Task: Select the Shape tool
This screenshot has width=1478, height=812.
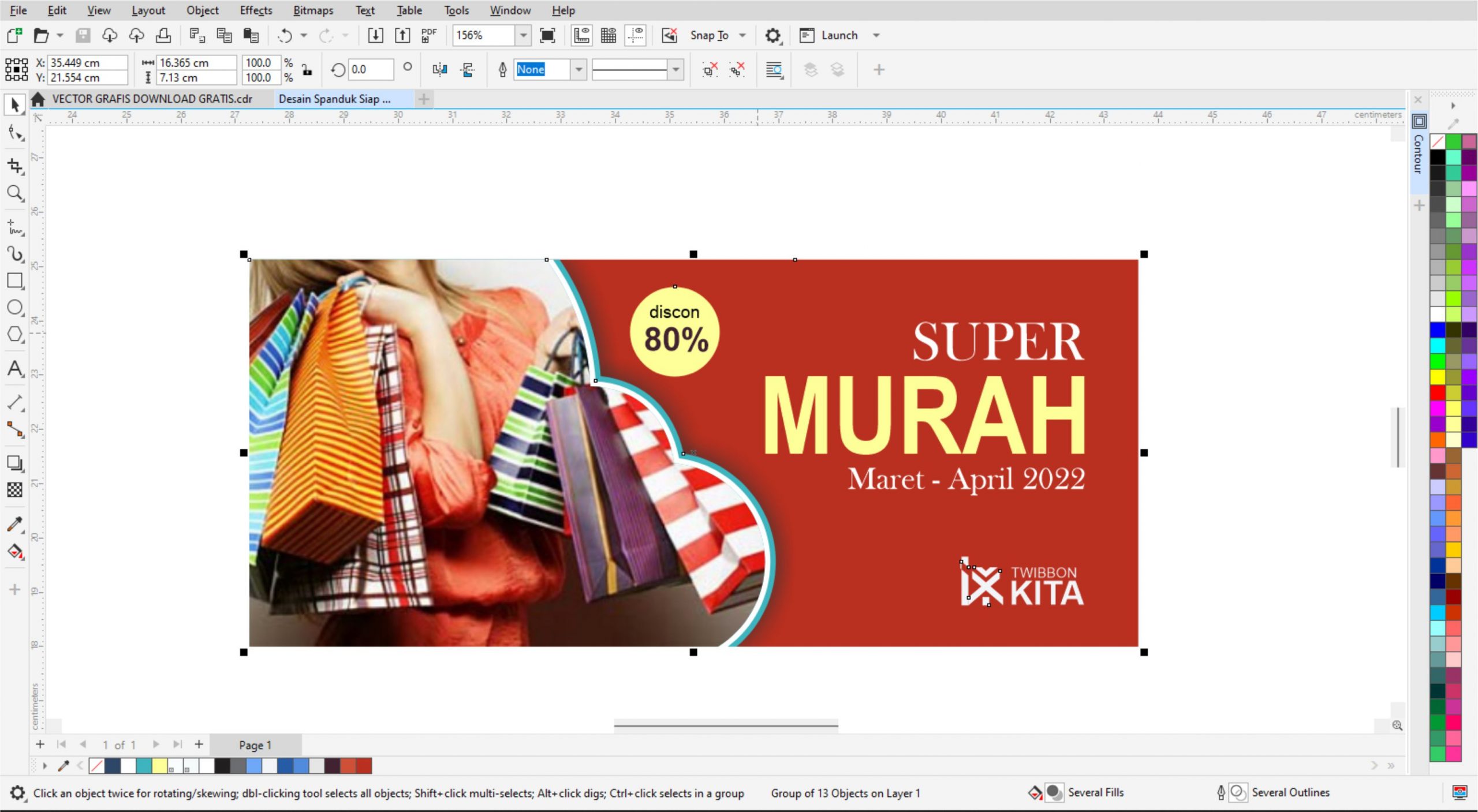Action: point(15,133)
